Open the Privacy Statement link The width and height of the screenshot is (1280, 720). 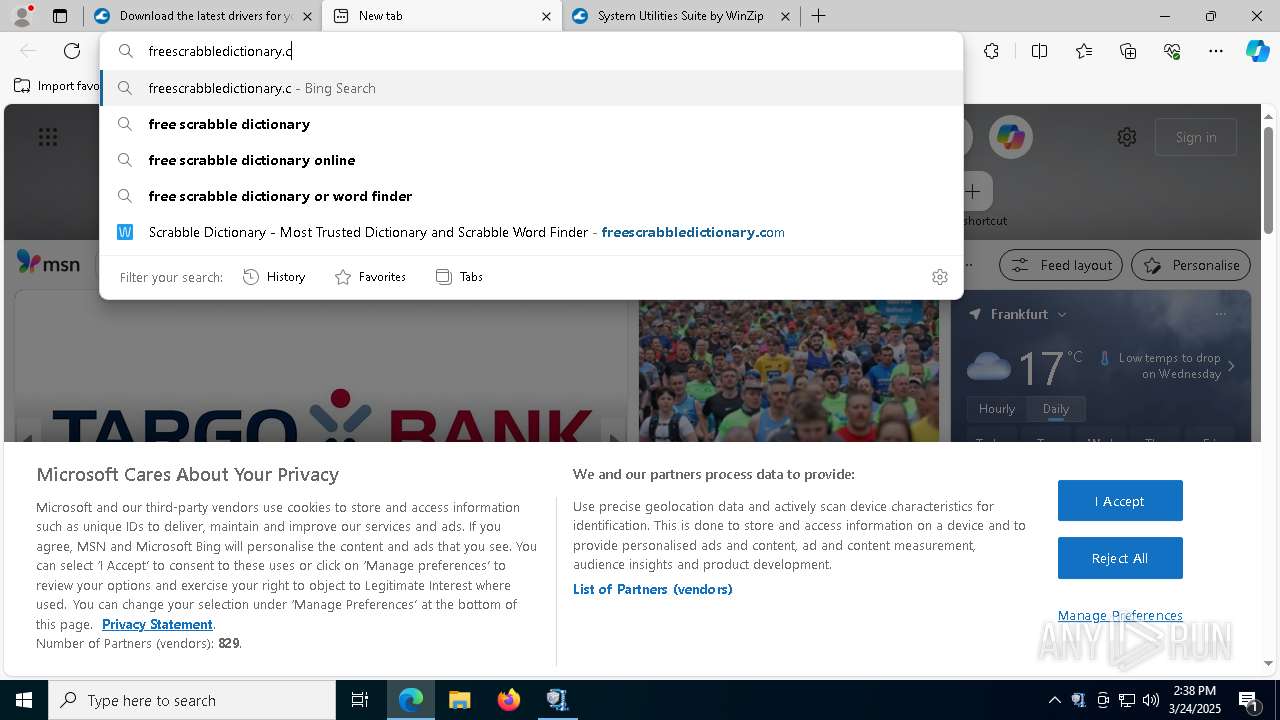point(157,624)
